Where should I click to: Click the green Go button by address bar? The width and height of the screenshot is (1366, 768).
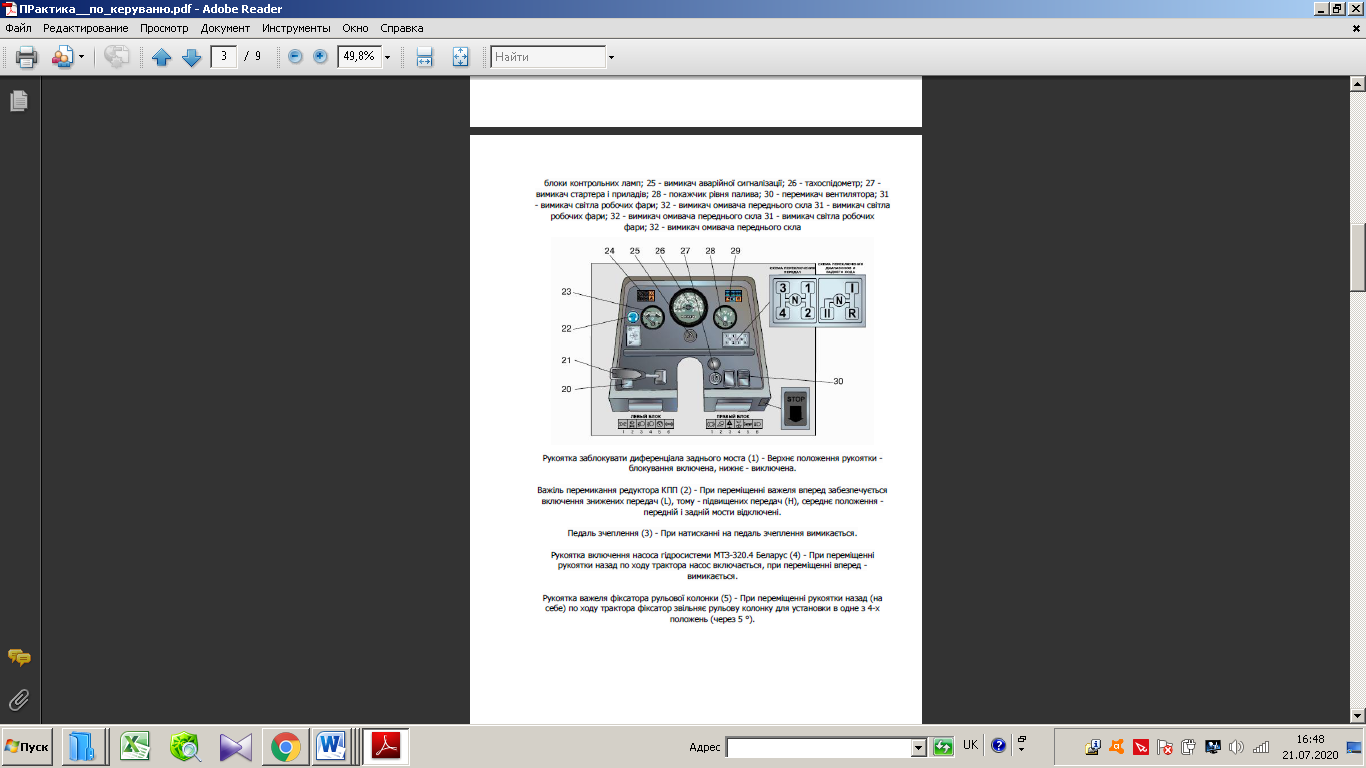click(x=943, y=747)
